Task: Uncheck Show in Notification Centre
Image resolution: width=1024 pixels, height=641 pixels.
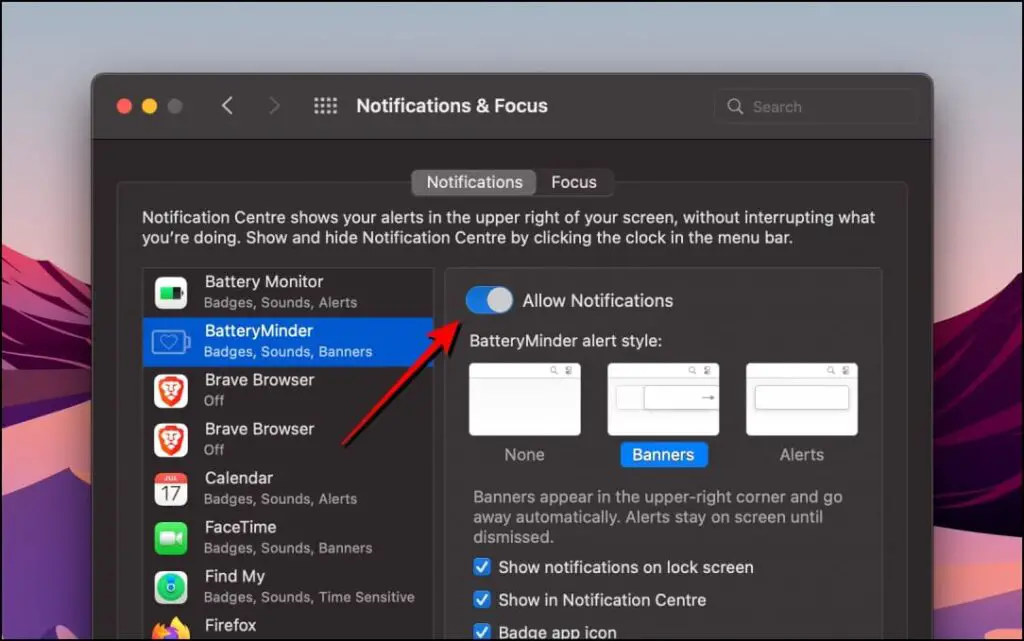Action: pyautogui.click(x=482, y=599)
